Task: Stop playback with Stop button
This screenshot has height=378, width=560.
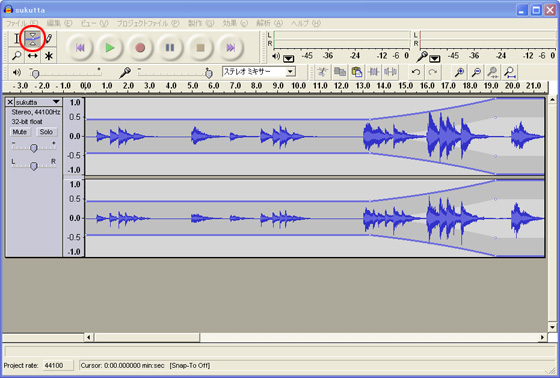Action: pos(200,48)
